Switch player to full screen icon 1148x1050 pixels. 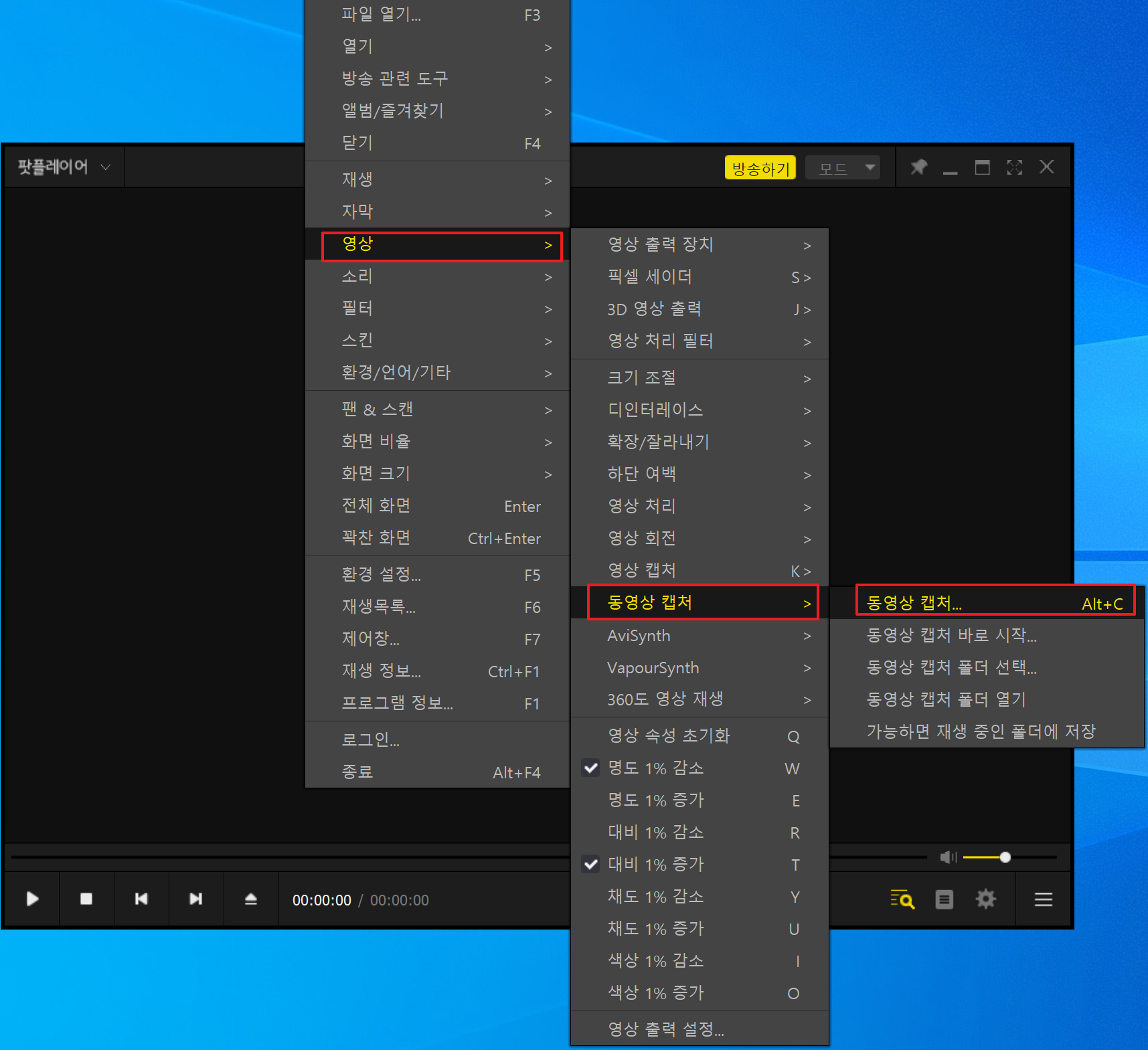(1015, 167)
